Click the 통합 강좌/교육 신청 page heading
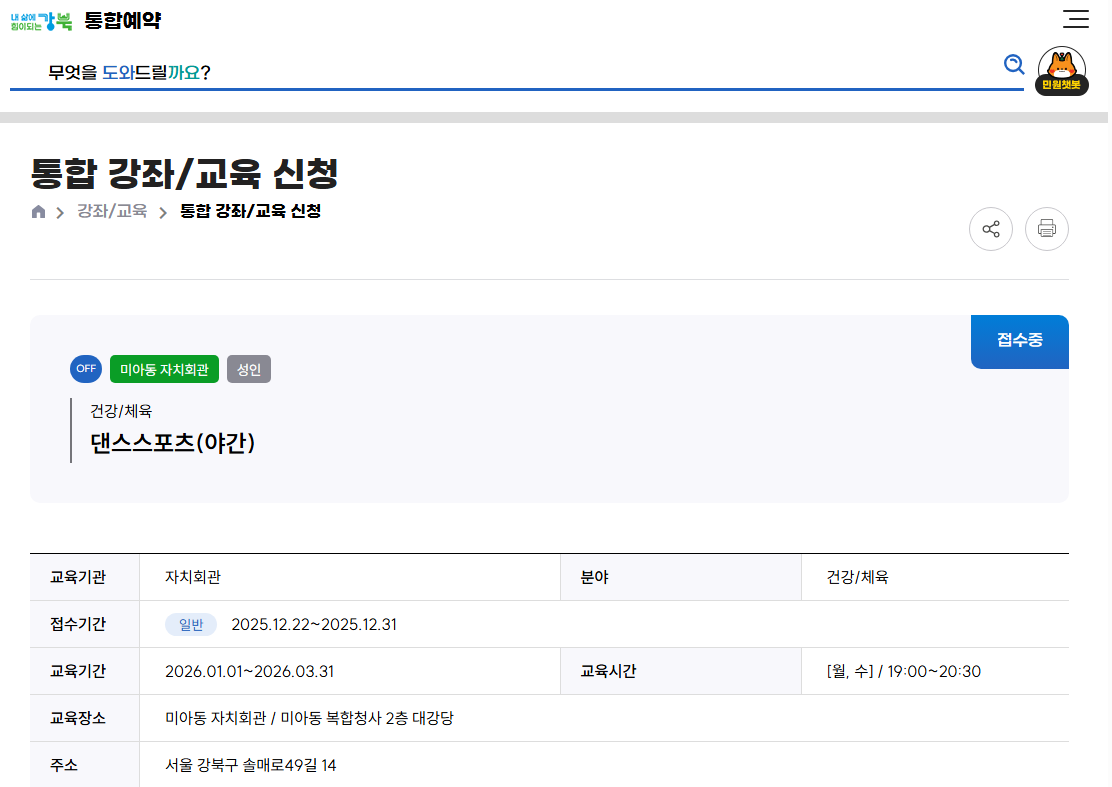Viewport: 1112px width, 787px height. [x=185, y=174]
